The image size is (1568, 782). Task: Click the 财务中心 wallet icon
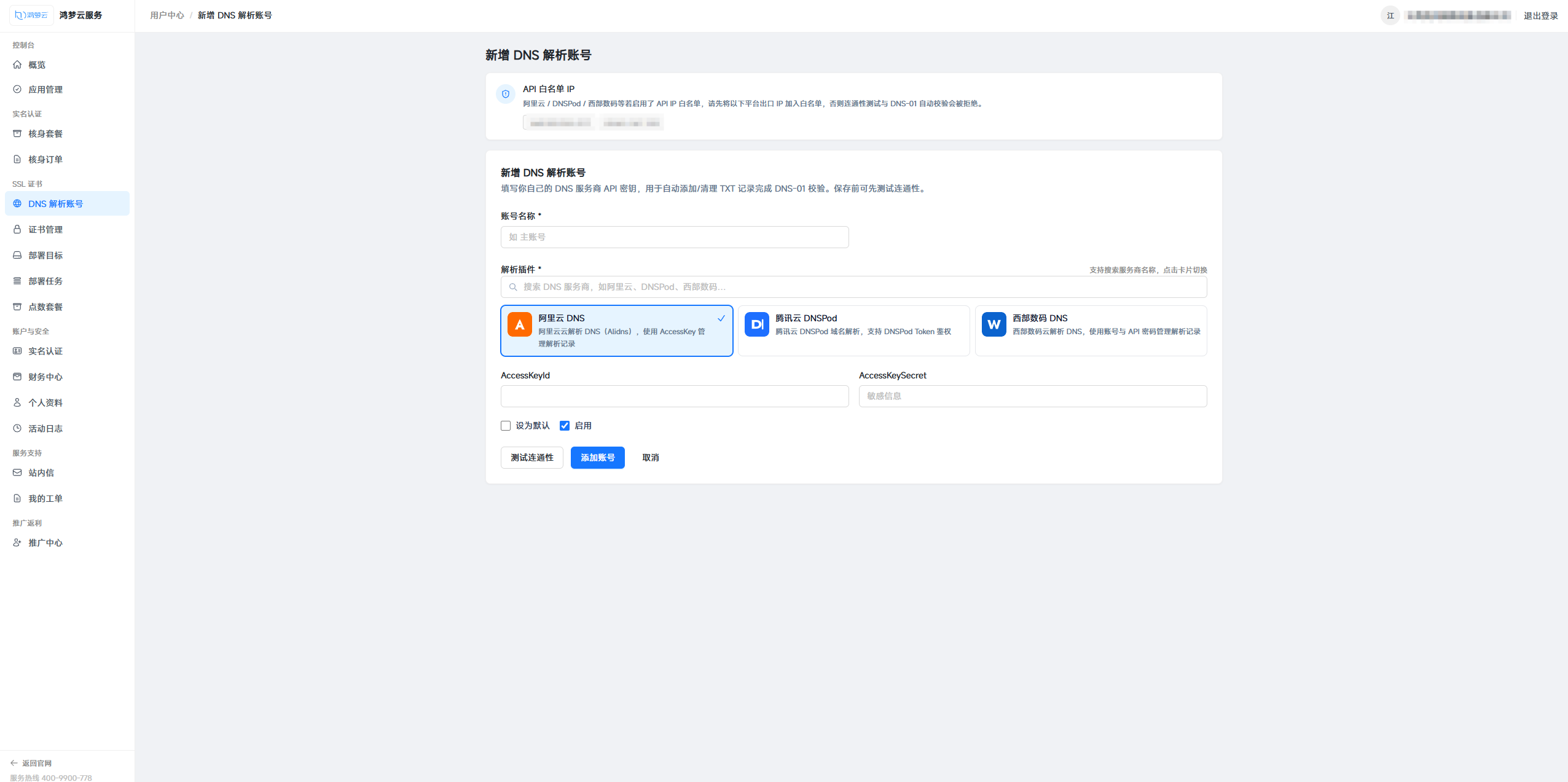click(17, 377)
